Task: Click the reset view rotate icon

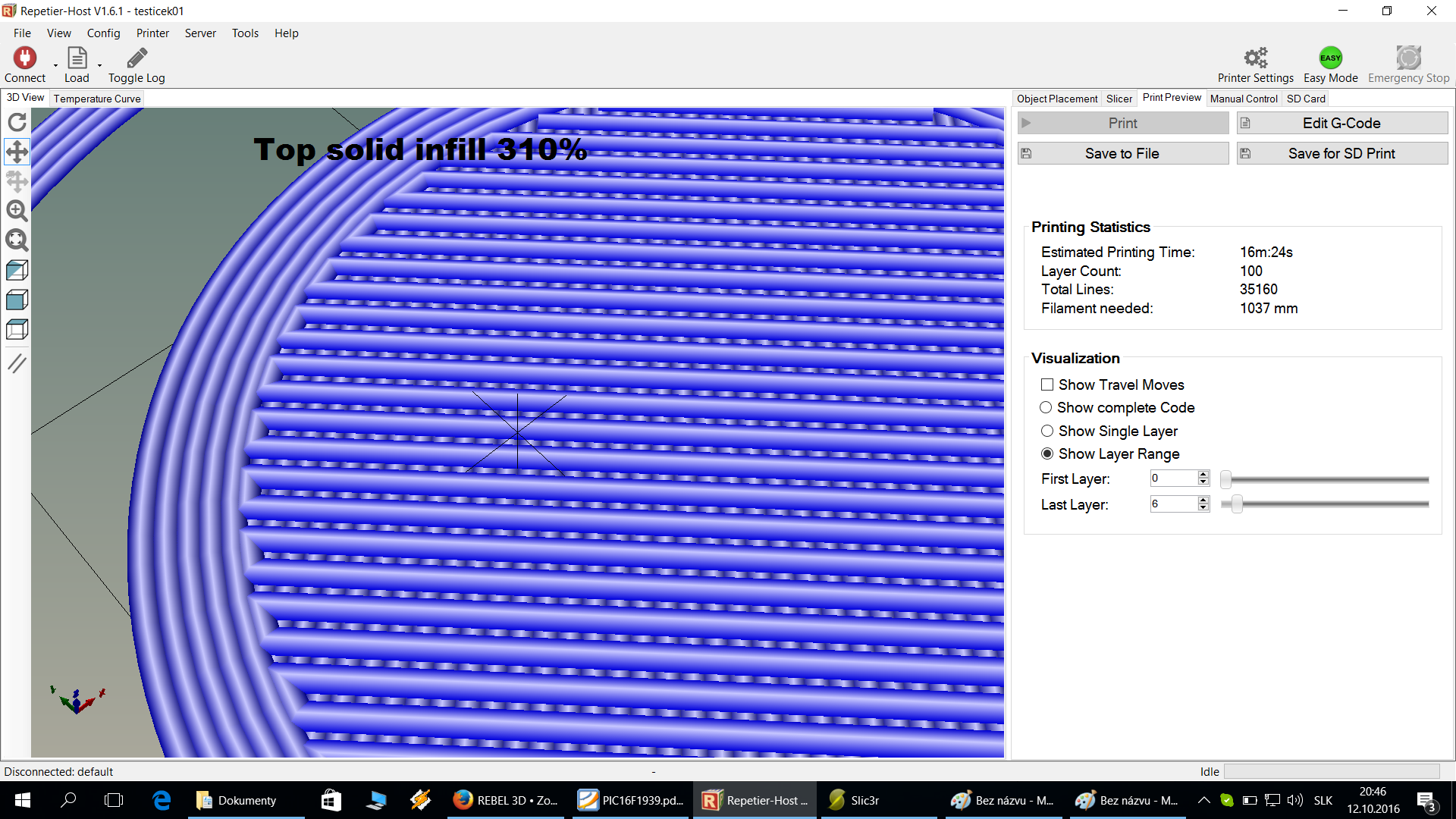Action: point(17,122)
